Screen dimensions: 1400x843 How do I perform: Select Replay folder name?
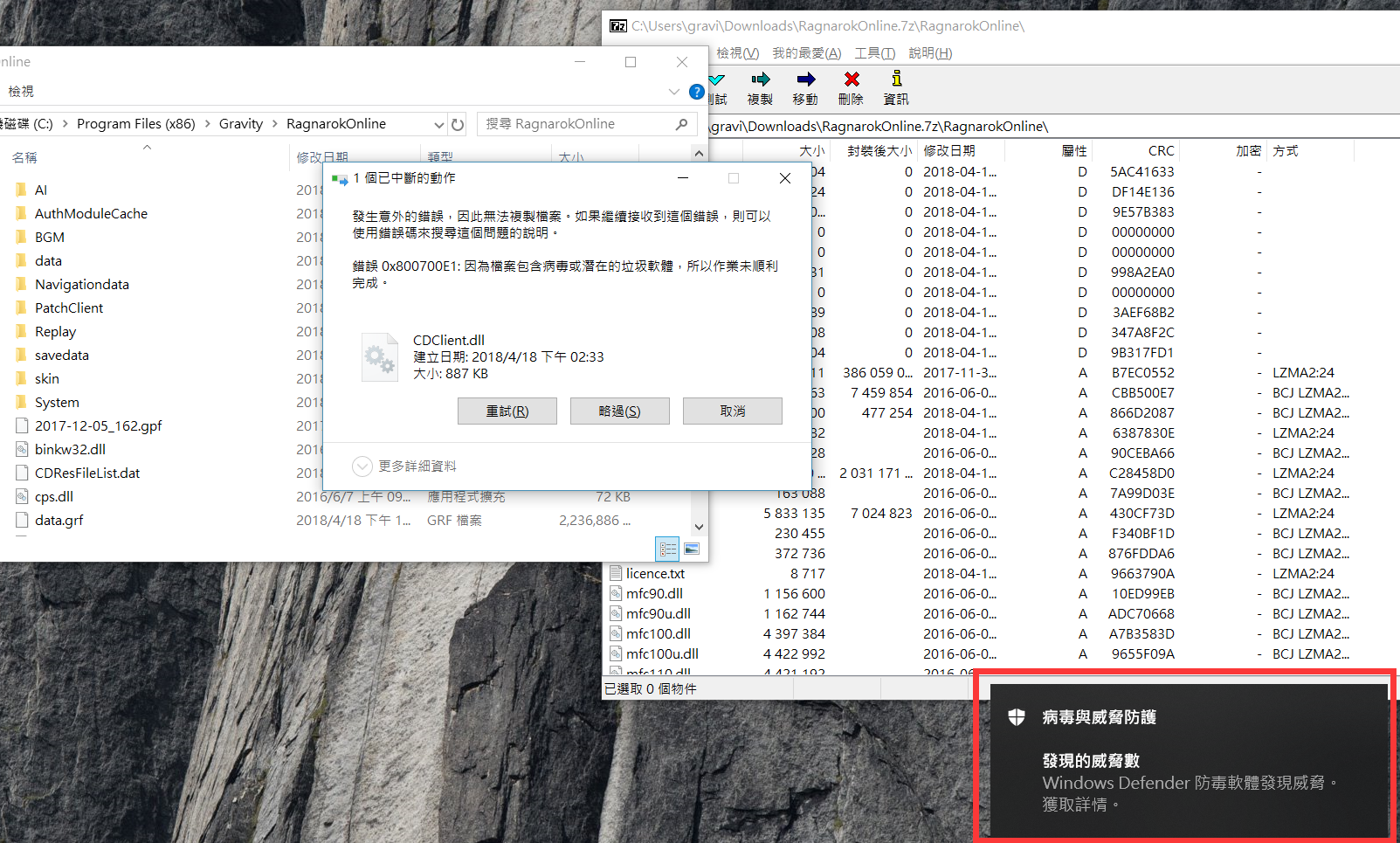tap(56, 331)
